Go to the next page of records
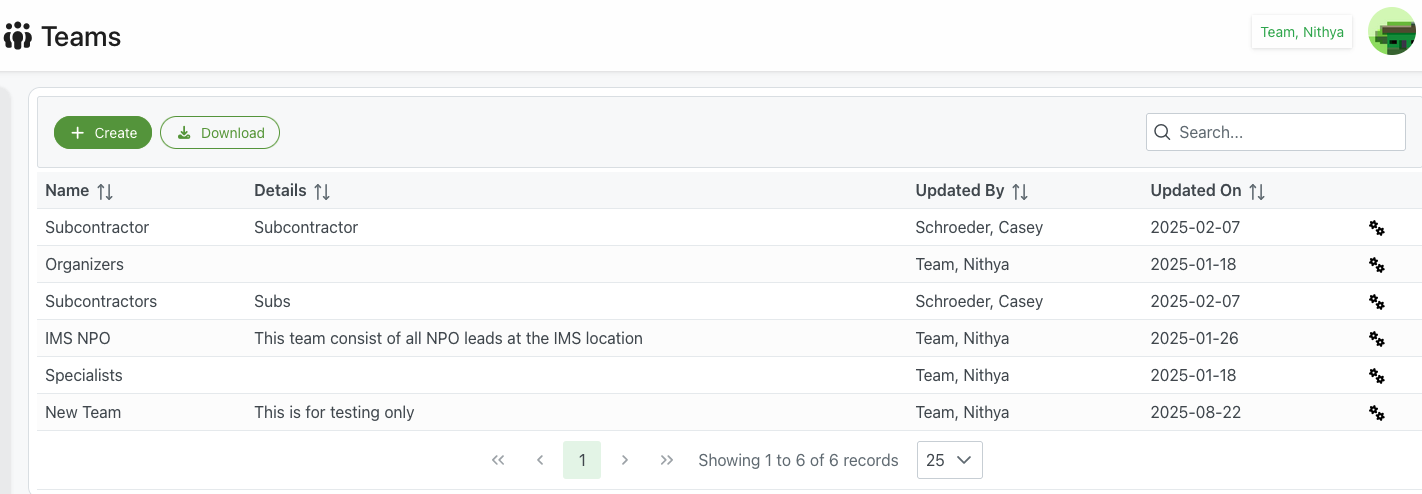 [x=625, y=460]
